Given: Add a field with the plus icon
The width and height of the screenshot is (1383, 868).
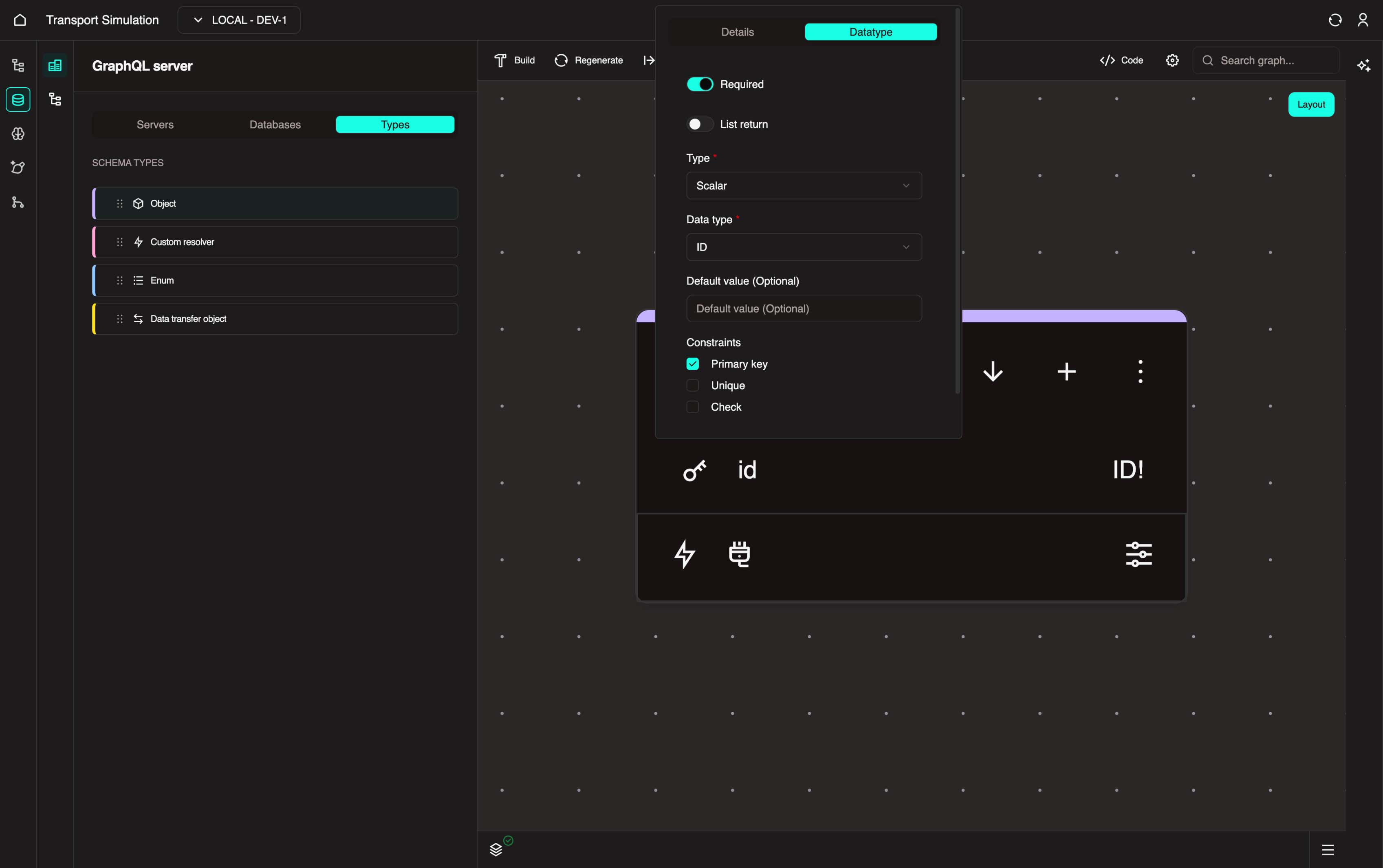Looking at the screenshot, I should tap(1067, 371).
